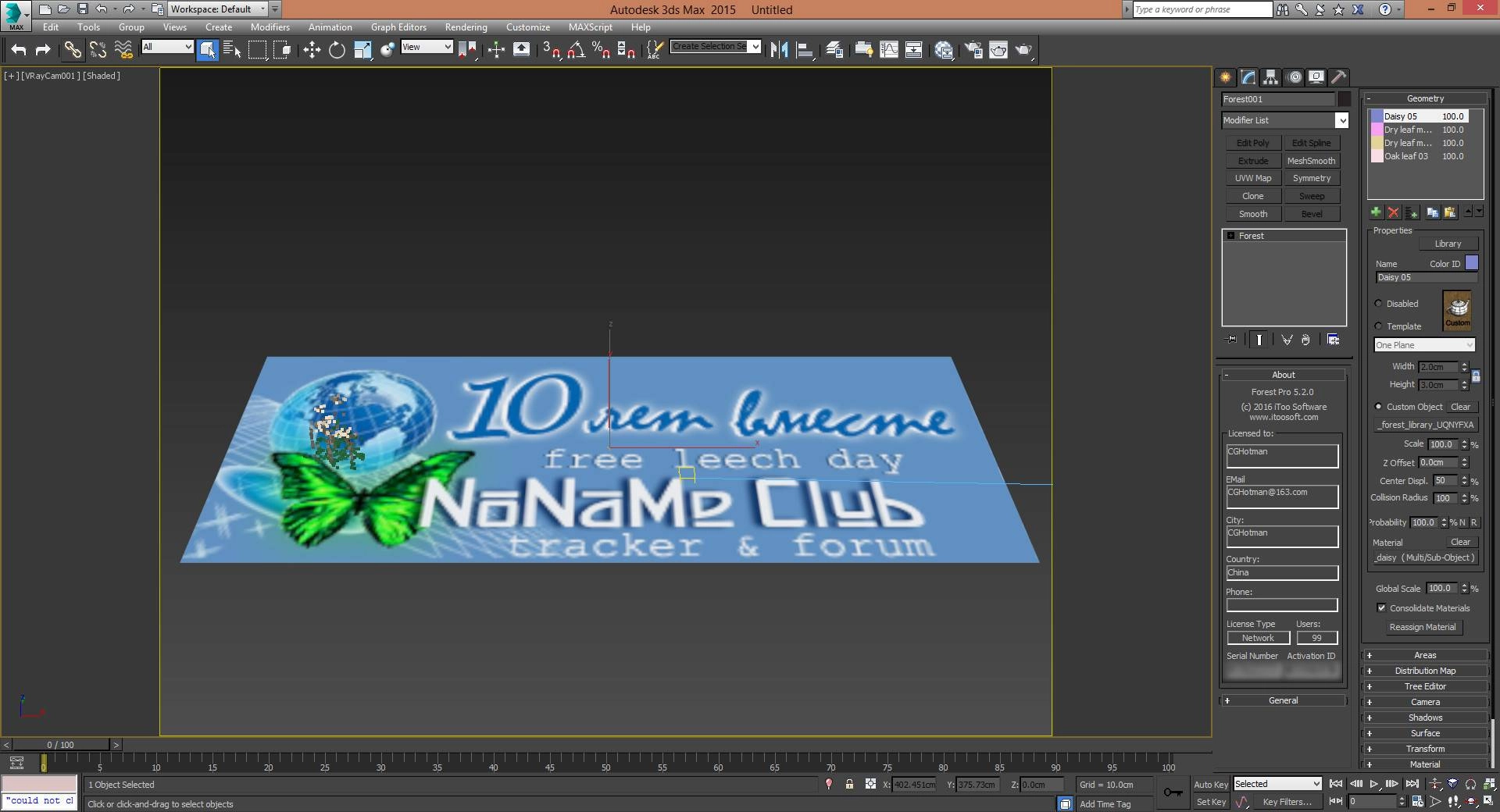The width and height of the screenshot is (1500, 812).
Task: Click the Color ID swatch
Action: tap(1471, 263)
